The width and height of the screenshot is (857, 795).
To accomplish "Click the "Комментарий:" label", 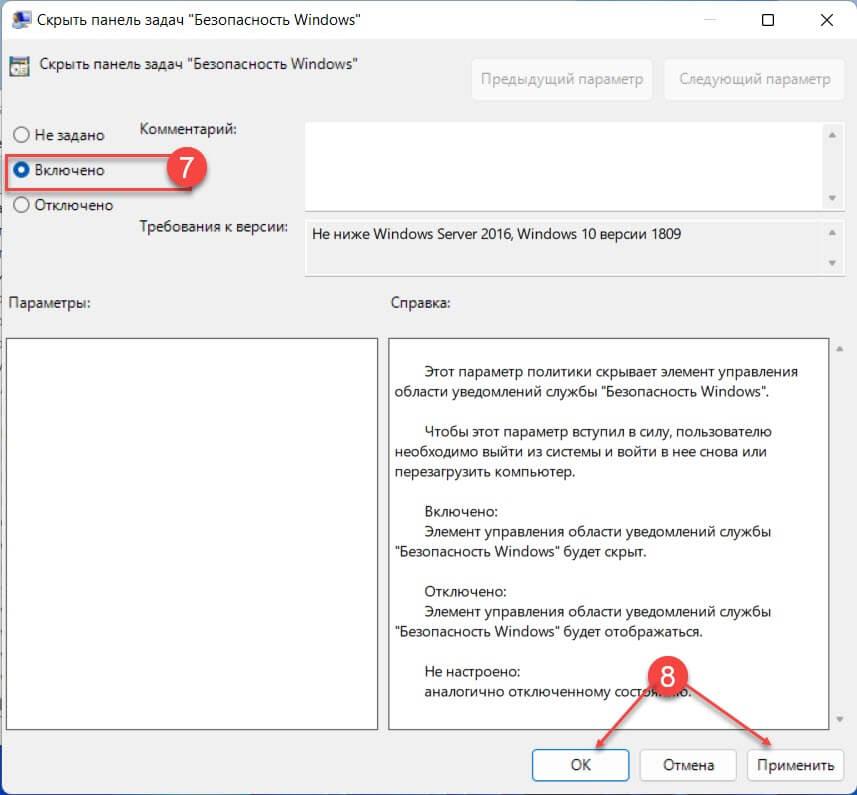I will pos(188,129).
